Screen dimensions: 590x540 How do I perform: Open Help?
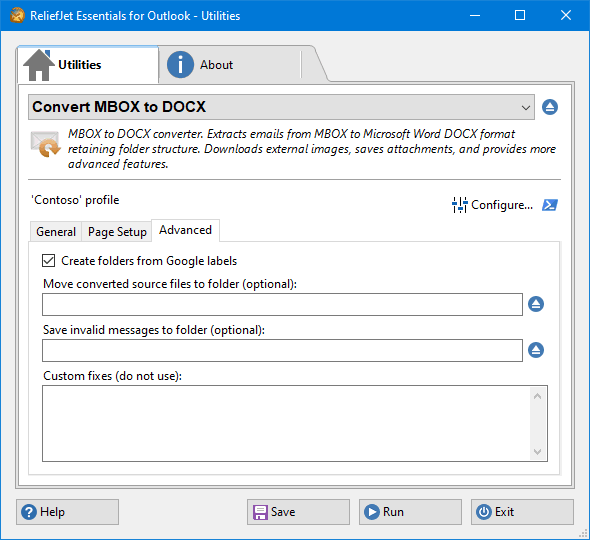click(x=67, y=512)
